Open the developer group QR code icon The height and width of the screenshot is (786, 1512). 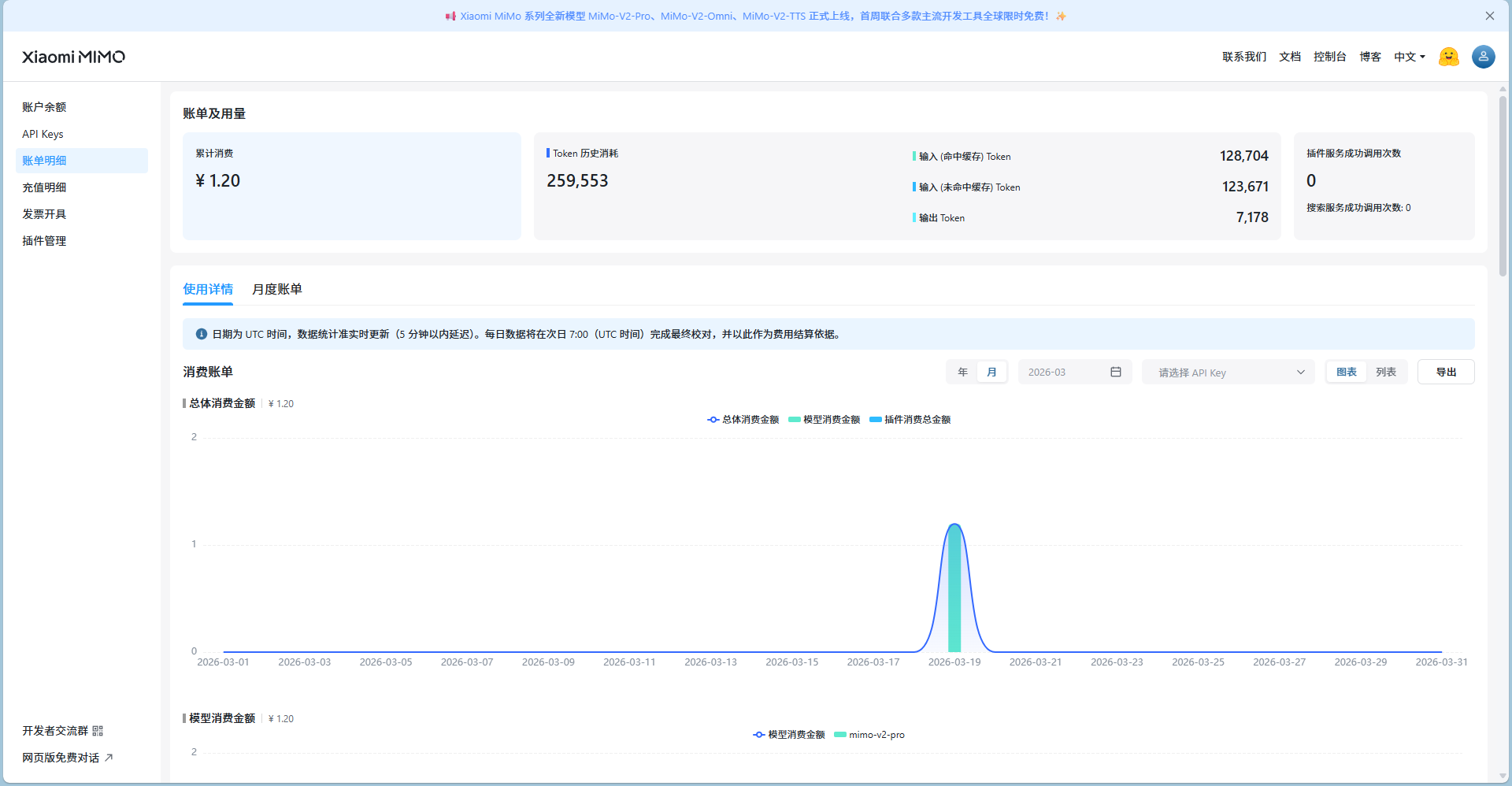98,731
